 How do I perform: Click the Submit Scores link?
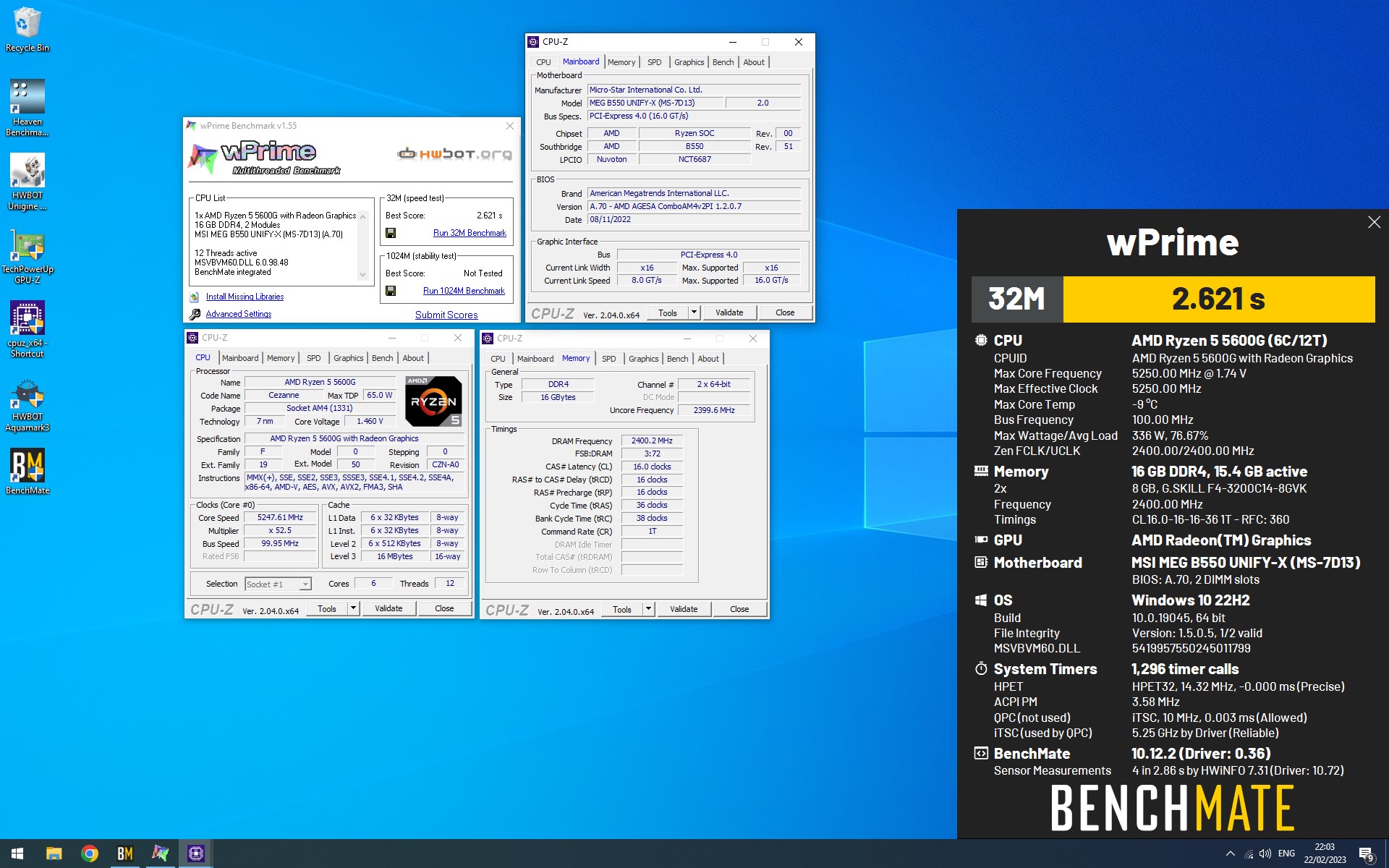(446, 315)
